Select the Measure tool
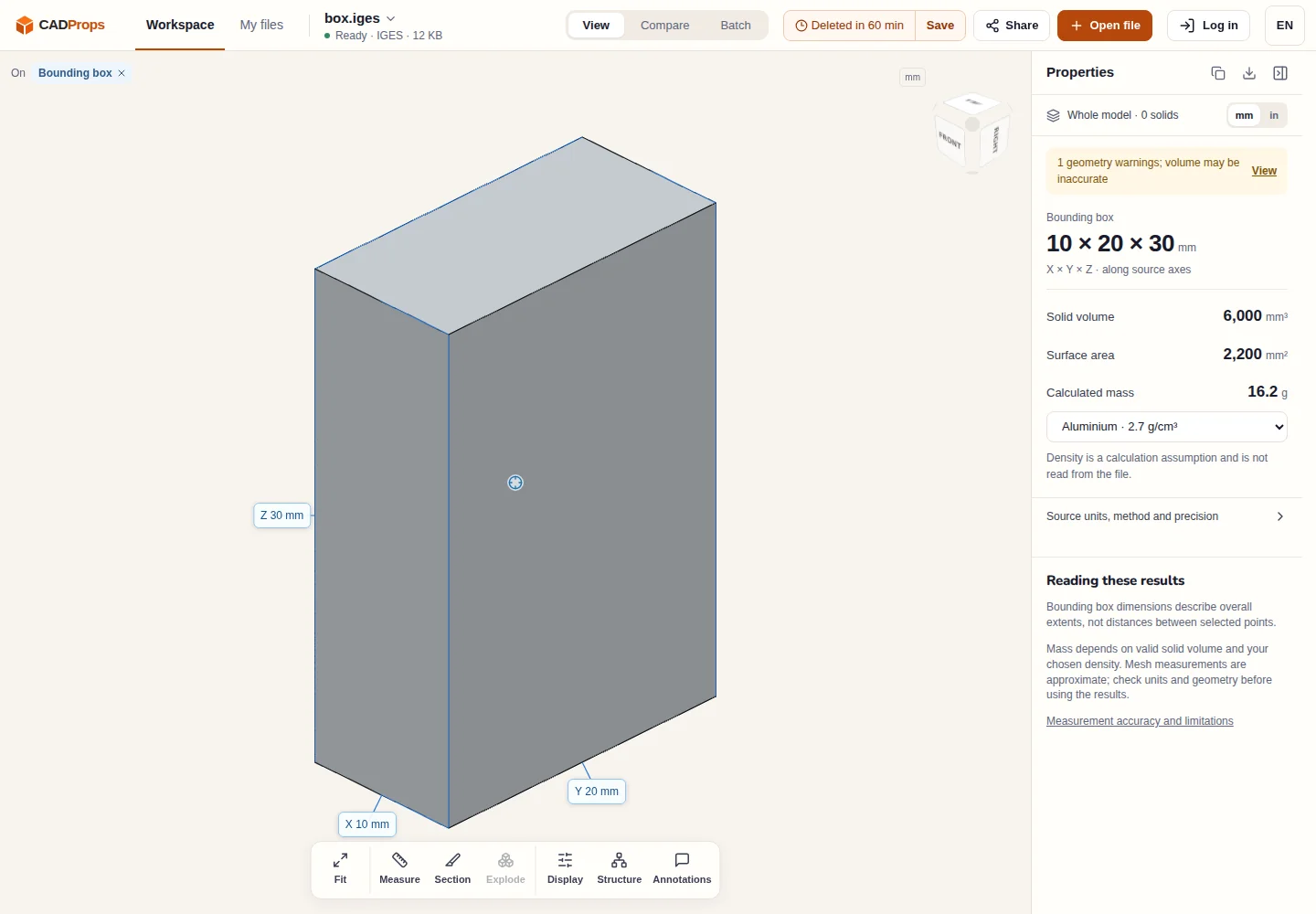The width and height of the screenshot is (1316, 914). pos(399,868)
